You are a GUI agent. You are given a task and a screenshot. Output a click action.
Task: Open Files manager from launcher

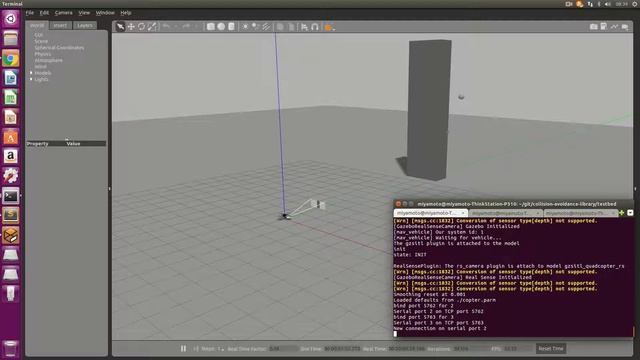(11, 39)
